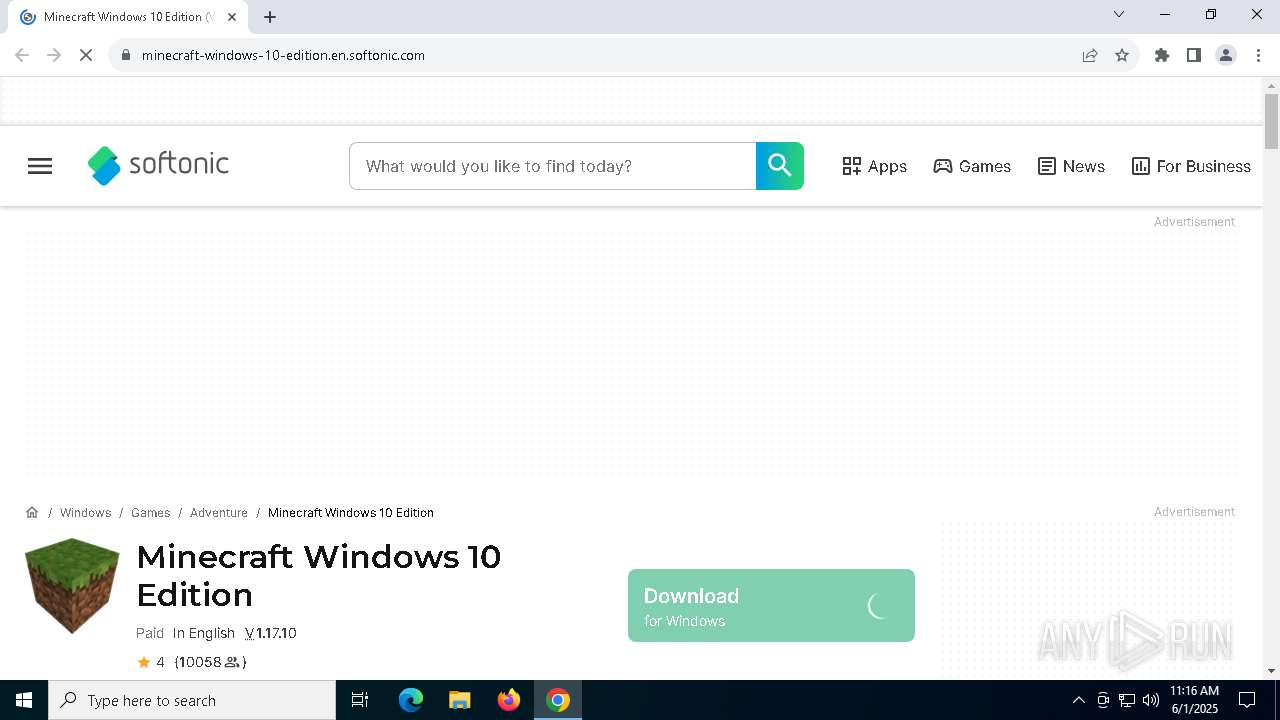Click the Download for Windows button
Image resolution: width=1280 pixels, height=720 pixels.
pyautogui.click(x=771, y=605)
